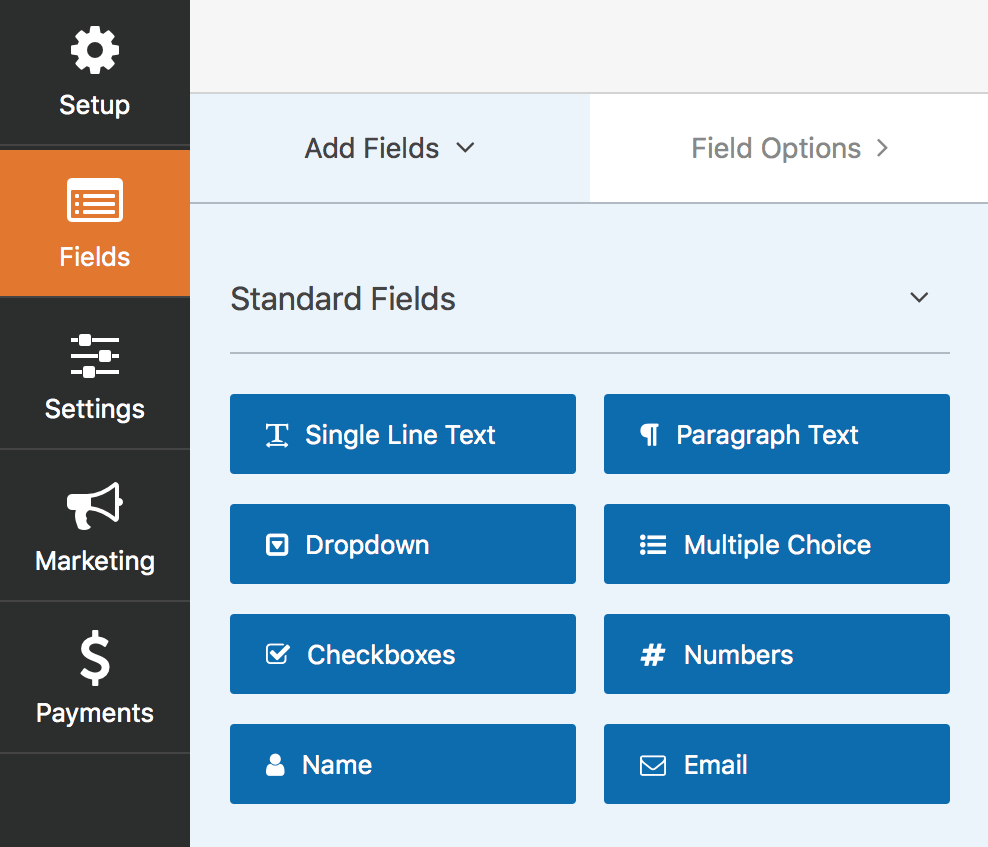
Task: Add a Multiple Choice field
Action: click(777, 544)
